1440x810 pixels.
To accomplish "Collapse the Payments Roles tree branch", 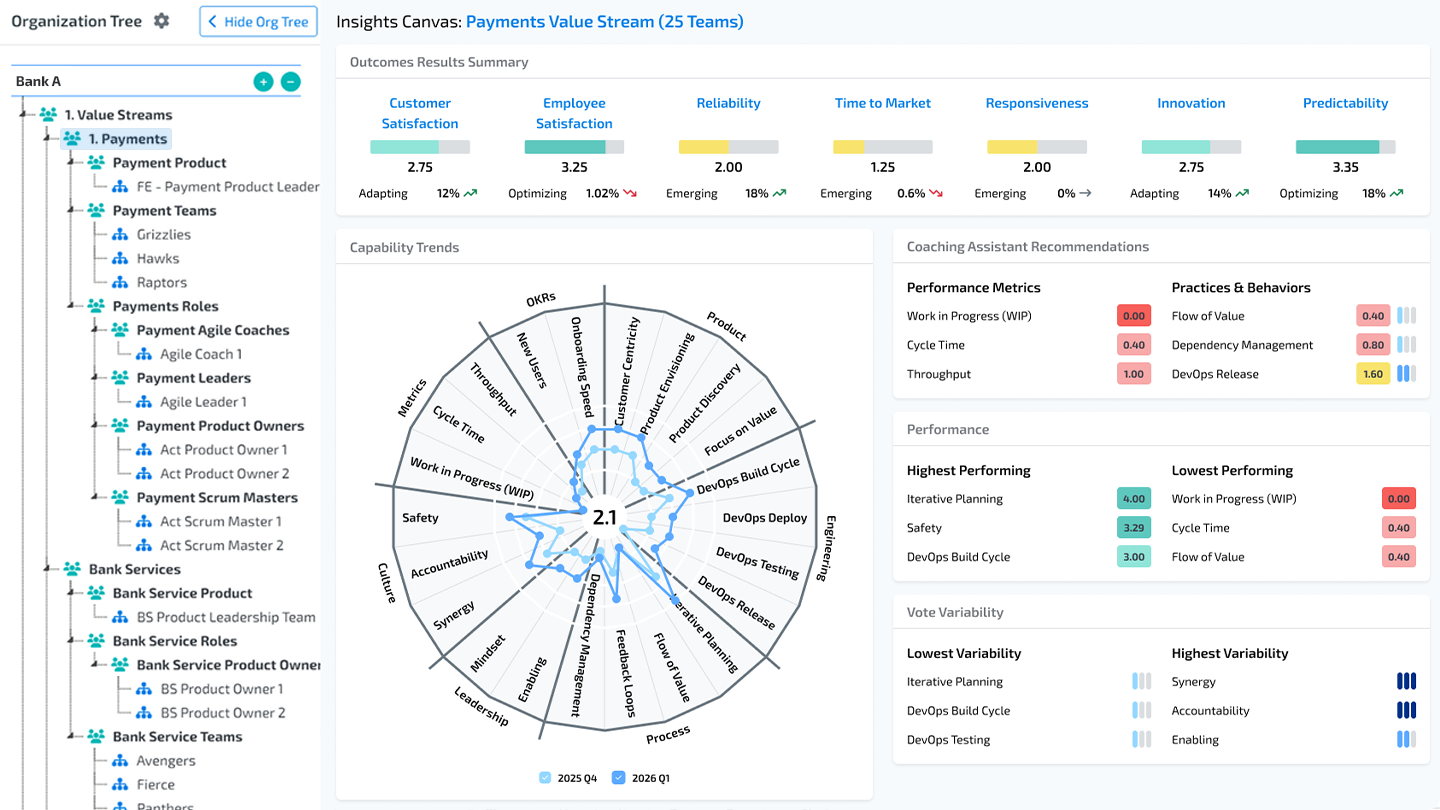I will click(x=71, y=307).
